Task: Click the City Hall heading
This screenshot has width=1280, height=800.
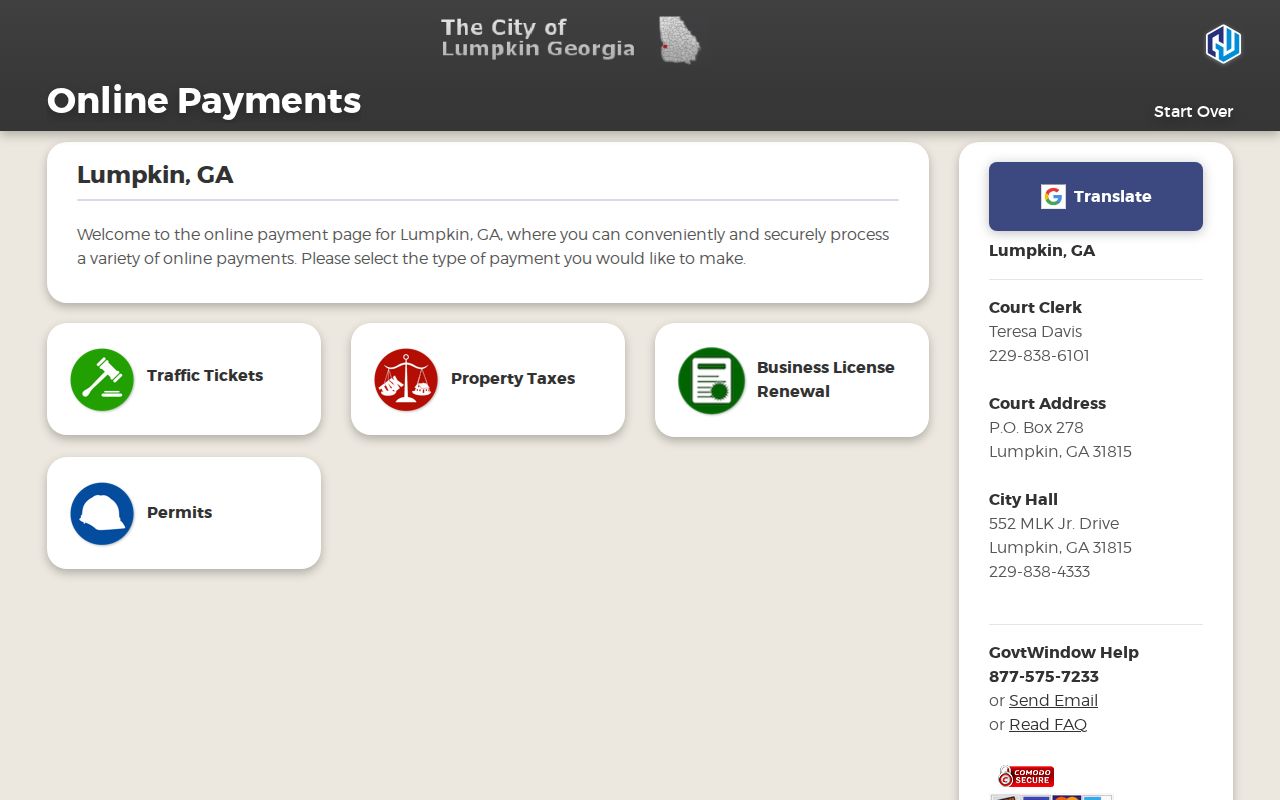Action: coord(1023,499)
